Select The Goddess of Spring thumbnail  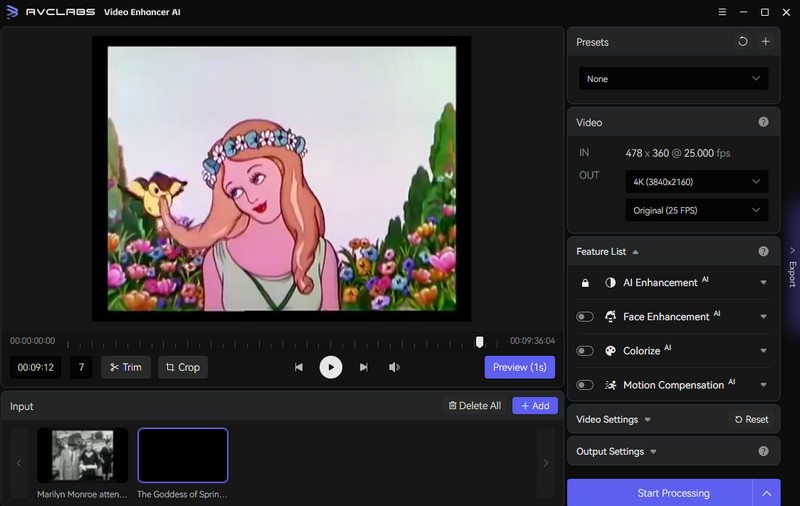tap(183, 456)
